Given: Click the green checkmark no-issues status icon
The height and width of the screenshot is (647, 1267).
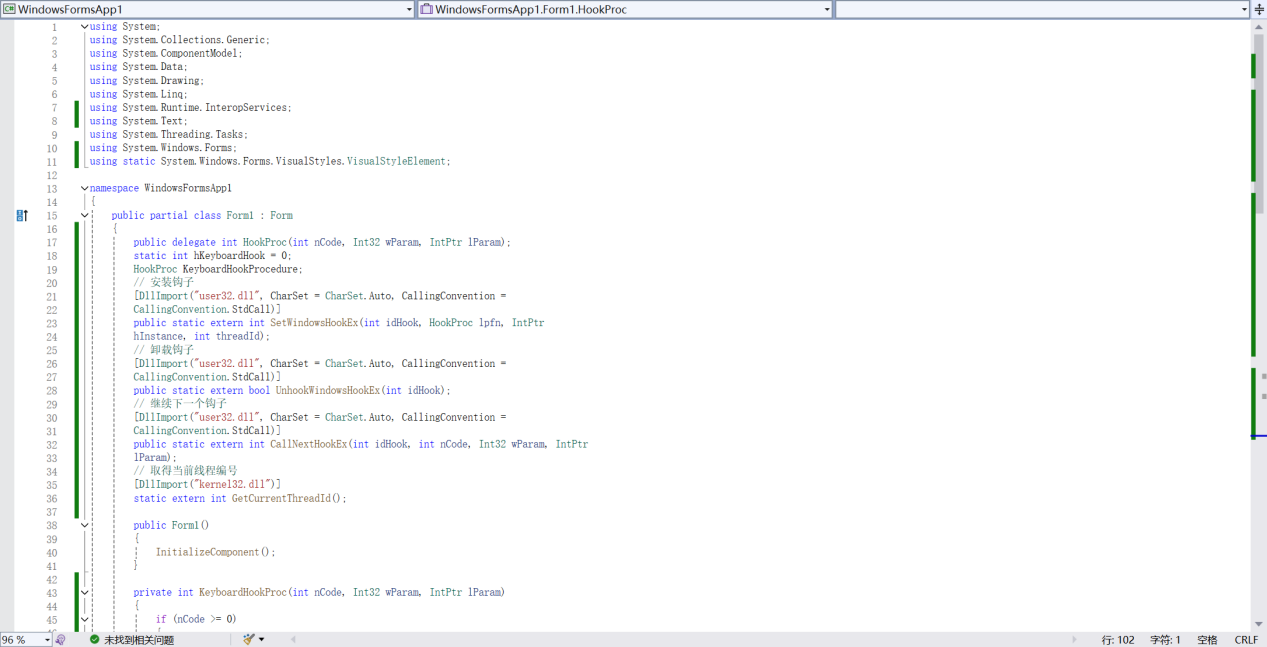Looking at the screenshot, I should [x=94, y=639].
